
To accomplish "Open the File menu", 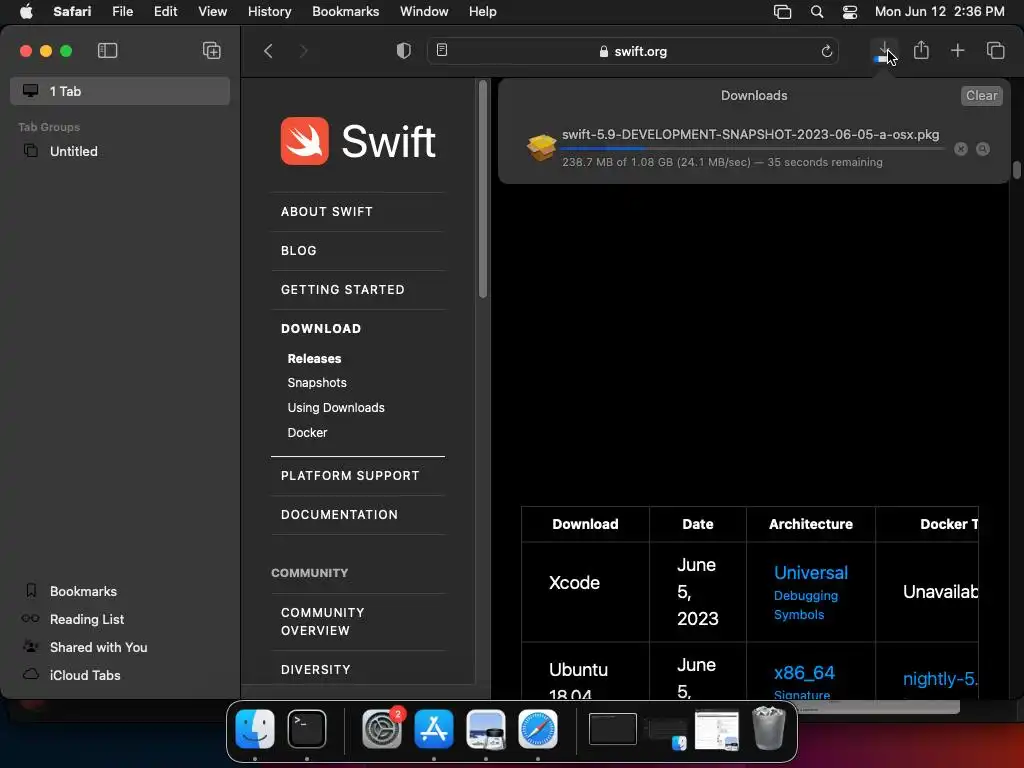I will tap(122, 12).
